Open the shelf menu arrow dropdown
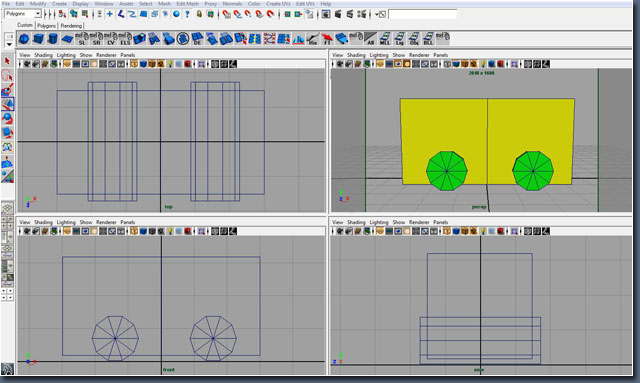 9,44
